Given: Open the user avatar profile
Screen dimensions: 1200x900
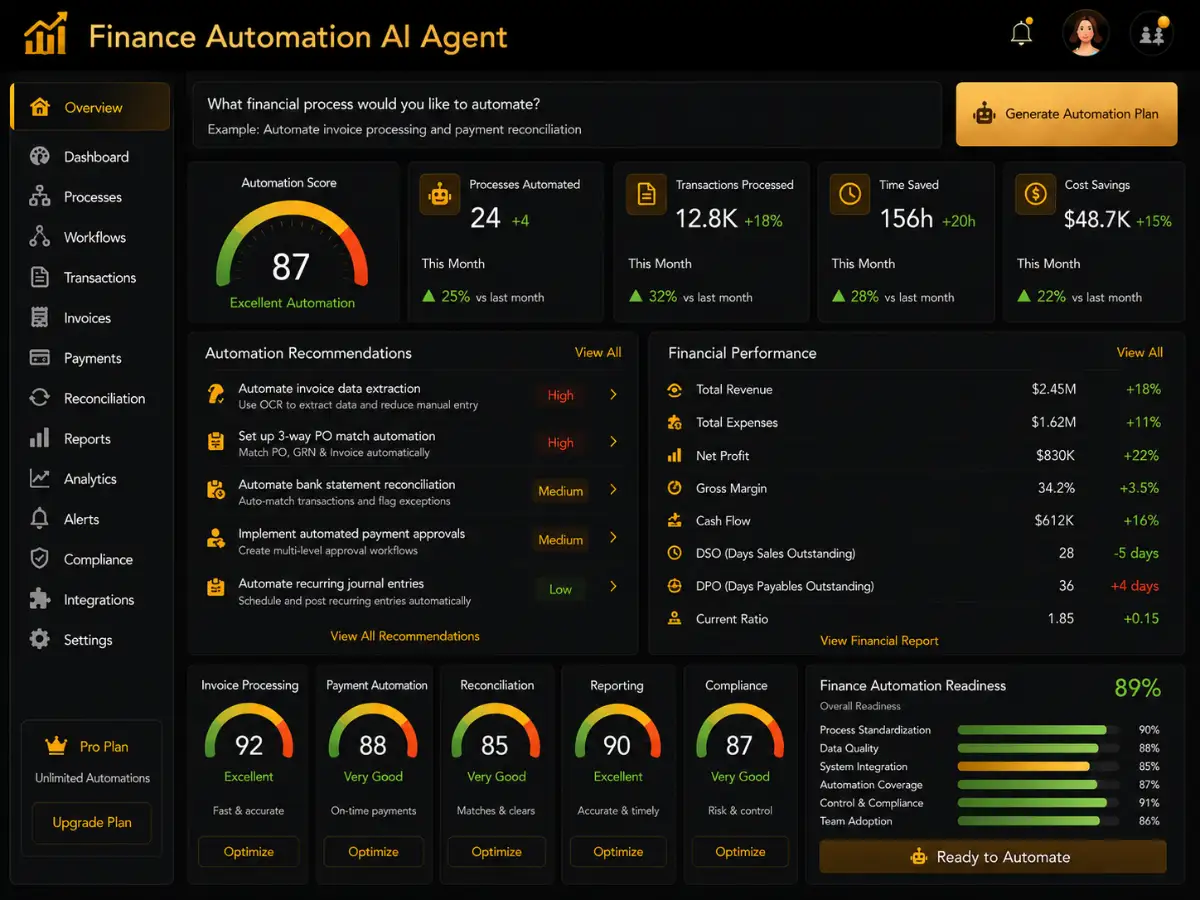Looking at the screenshot, I should (1086, 34).
